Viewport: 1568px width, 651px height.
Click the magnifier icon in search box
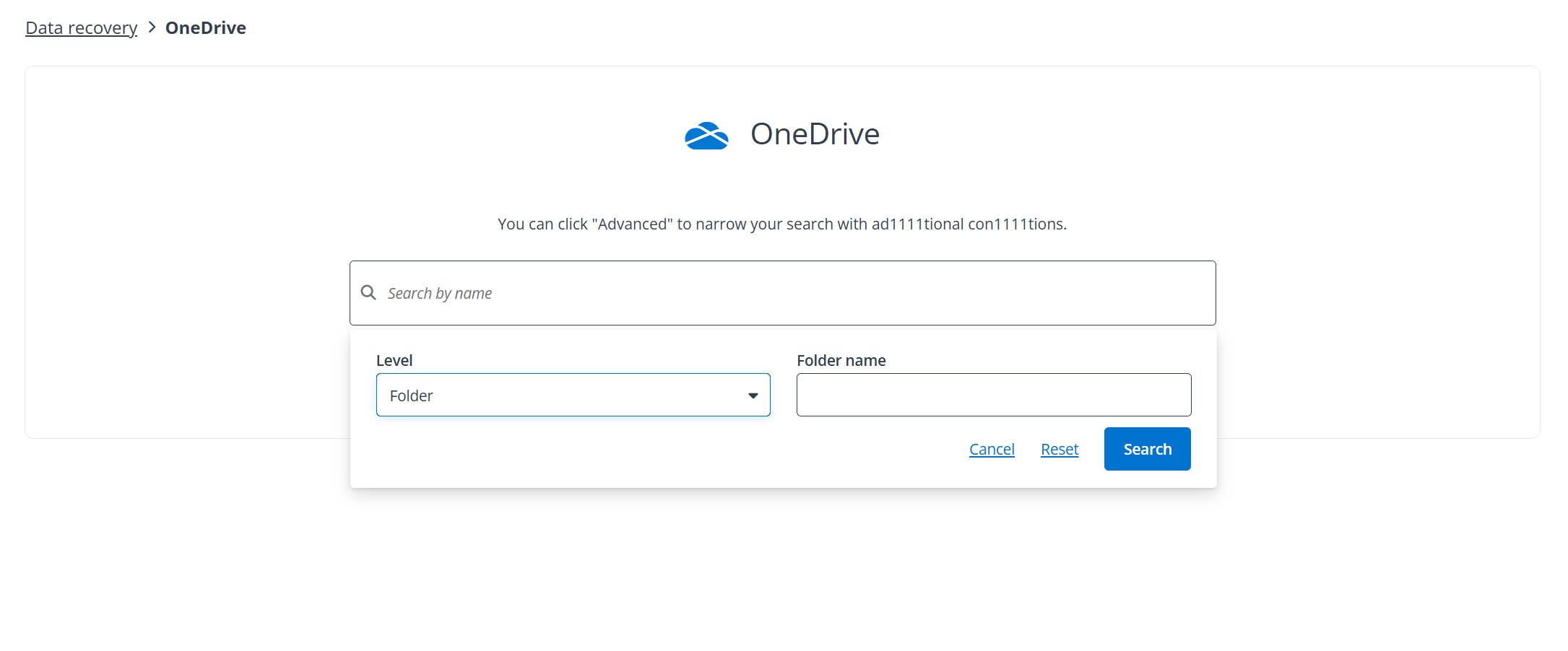368,292
